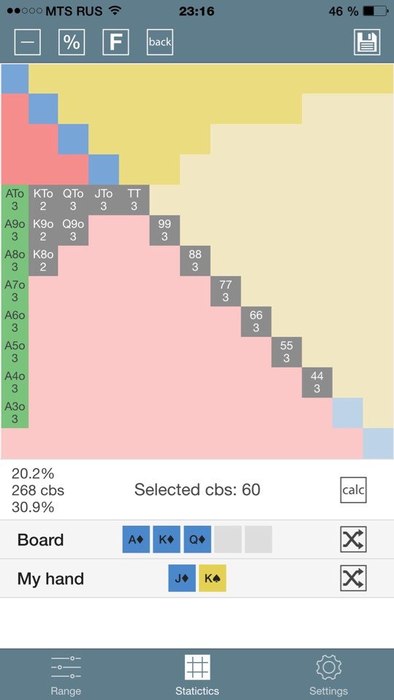Tap the percent icon button
This screenshot has height=700, width=394.
pyautogui.click(x=71, y=42)
